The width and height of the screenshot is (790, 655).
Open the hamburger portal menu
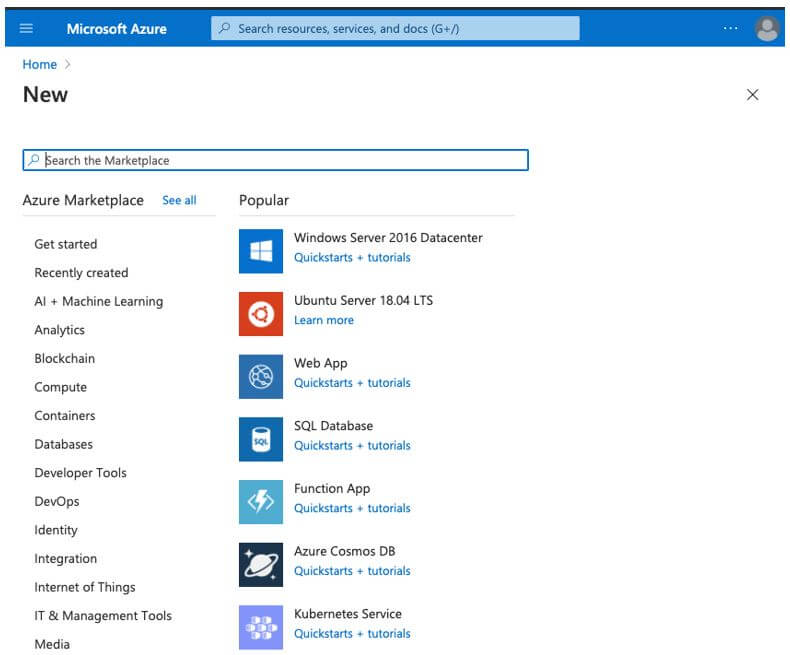(26, 28)
